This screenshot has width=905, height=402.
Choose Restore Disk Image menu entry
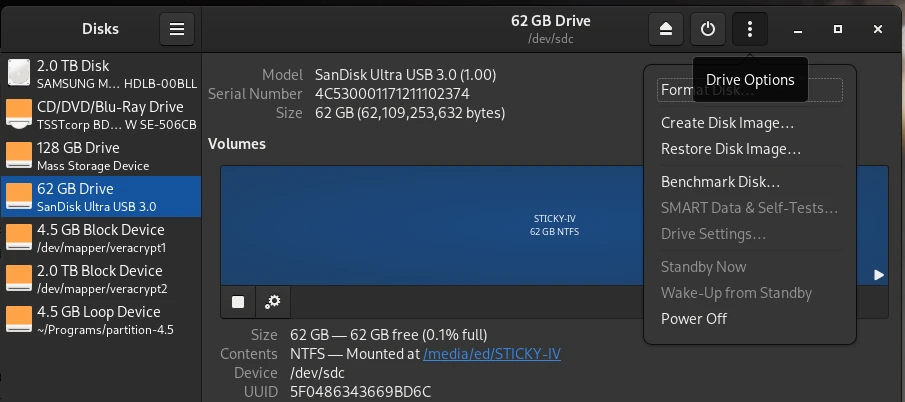click(x=731, y=149)
